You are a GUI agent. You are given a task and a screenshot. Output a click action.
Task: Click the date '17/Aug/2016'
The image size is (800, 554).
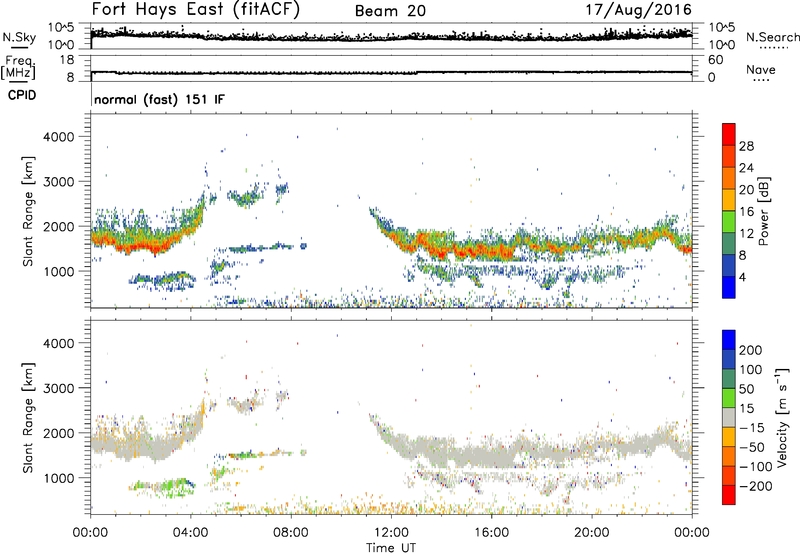point(638,10)
